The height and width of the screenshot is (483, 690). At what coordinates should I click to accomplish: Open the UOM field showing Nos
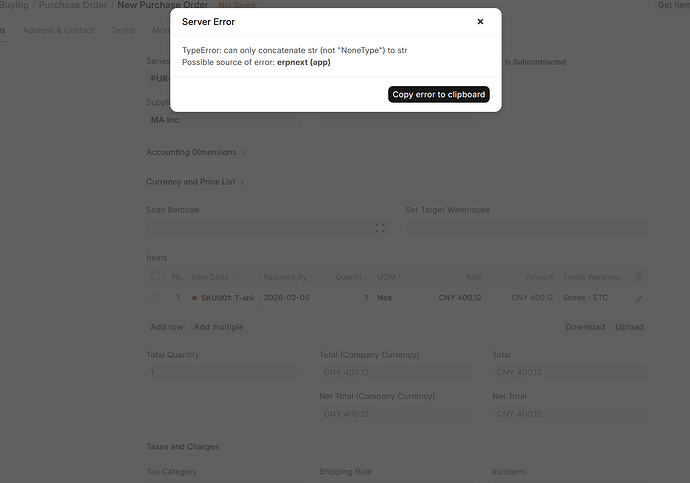[x=384, y=298]
